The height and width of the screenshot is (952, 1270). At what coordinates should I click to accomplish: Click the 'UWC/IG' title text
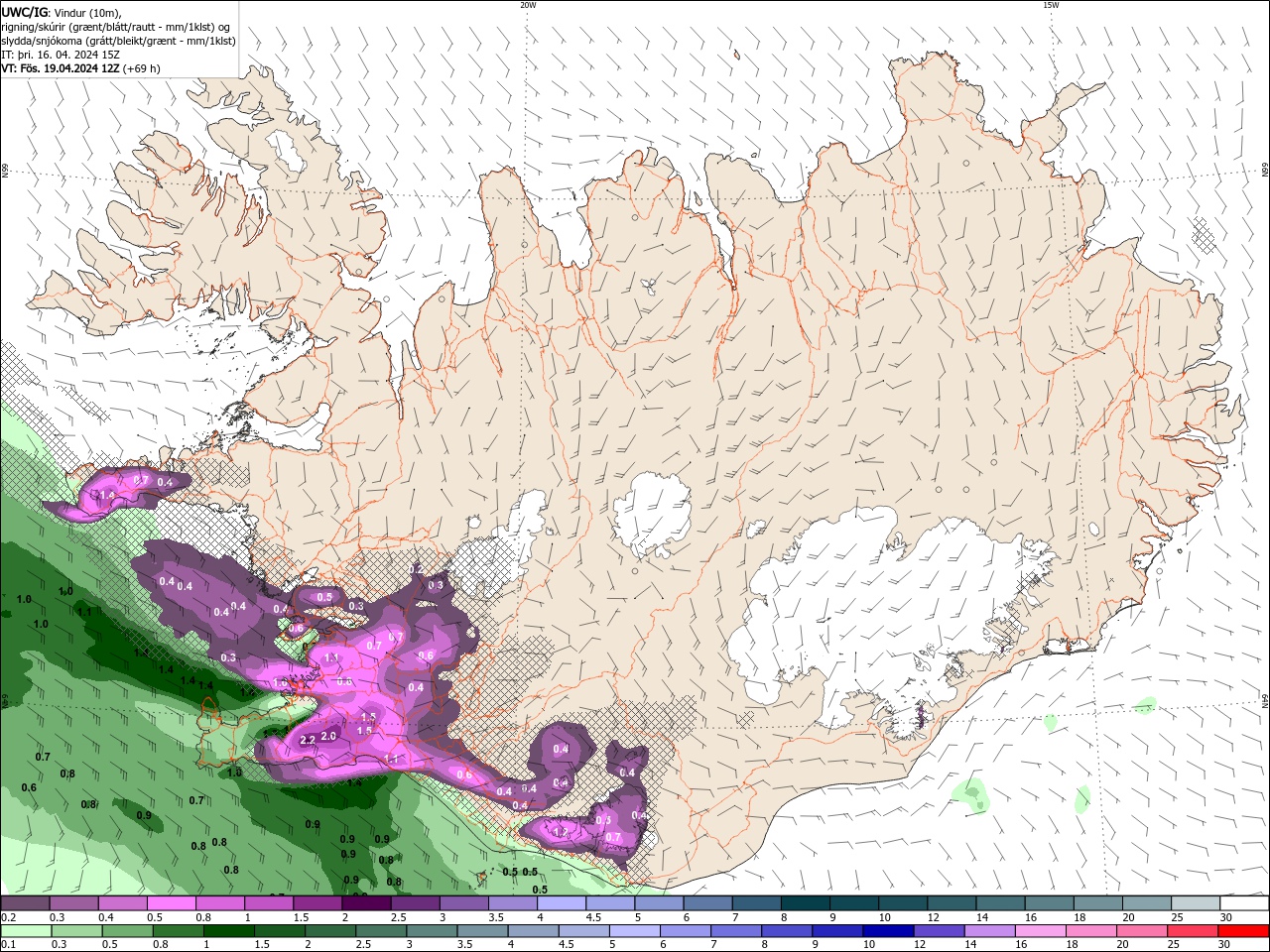tap(24, 12)
